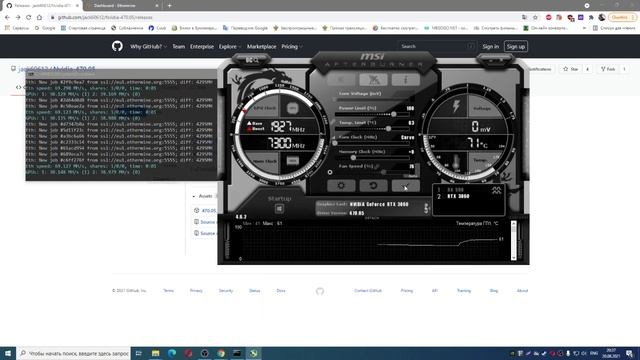The height and width of the screenshot is (360, 640).
Task: Open the browser extensions puzzle icon
Action: pyautogui.click(x=591, y=17)
